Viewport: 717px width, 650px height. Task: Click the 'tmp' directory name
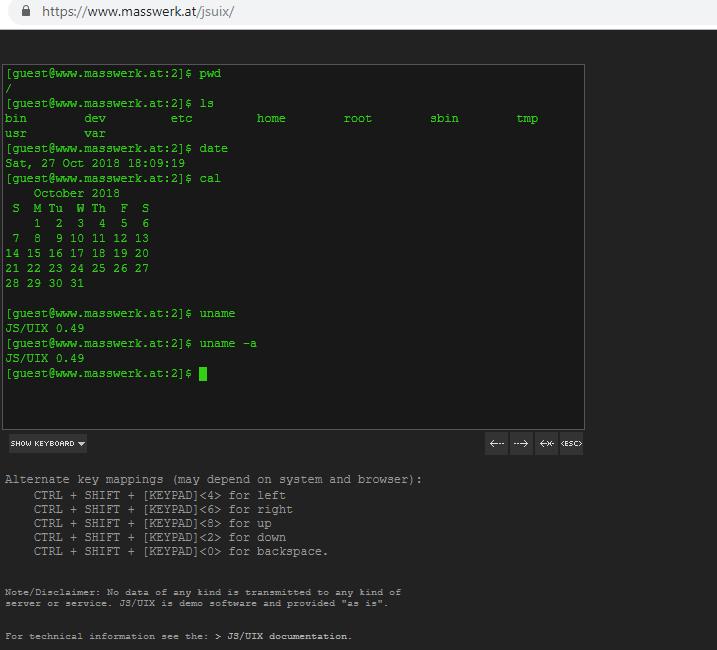[x=527, y=118]
